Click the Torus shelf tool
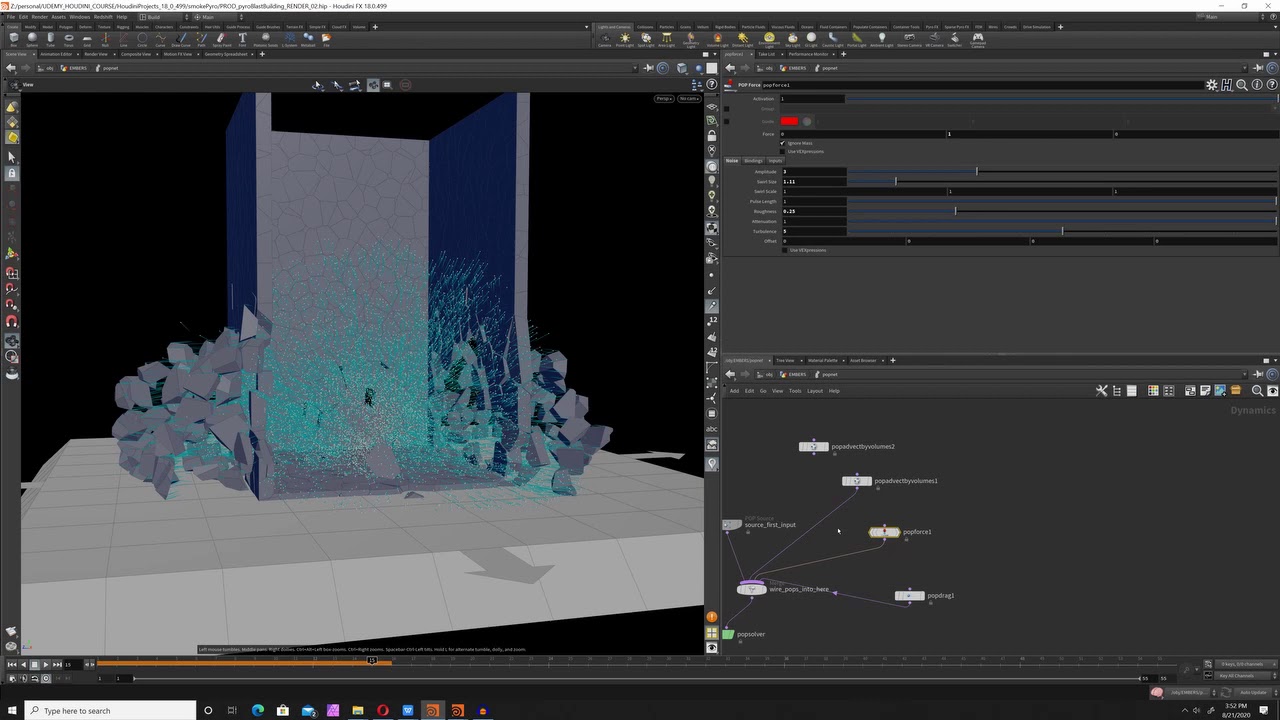Viewport: 1280px width, 720px height. 68,40
